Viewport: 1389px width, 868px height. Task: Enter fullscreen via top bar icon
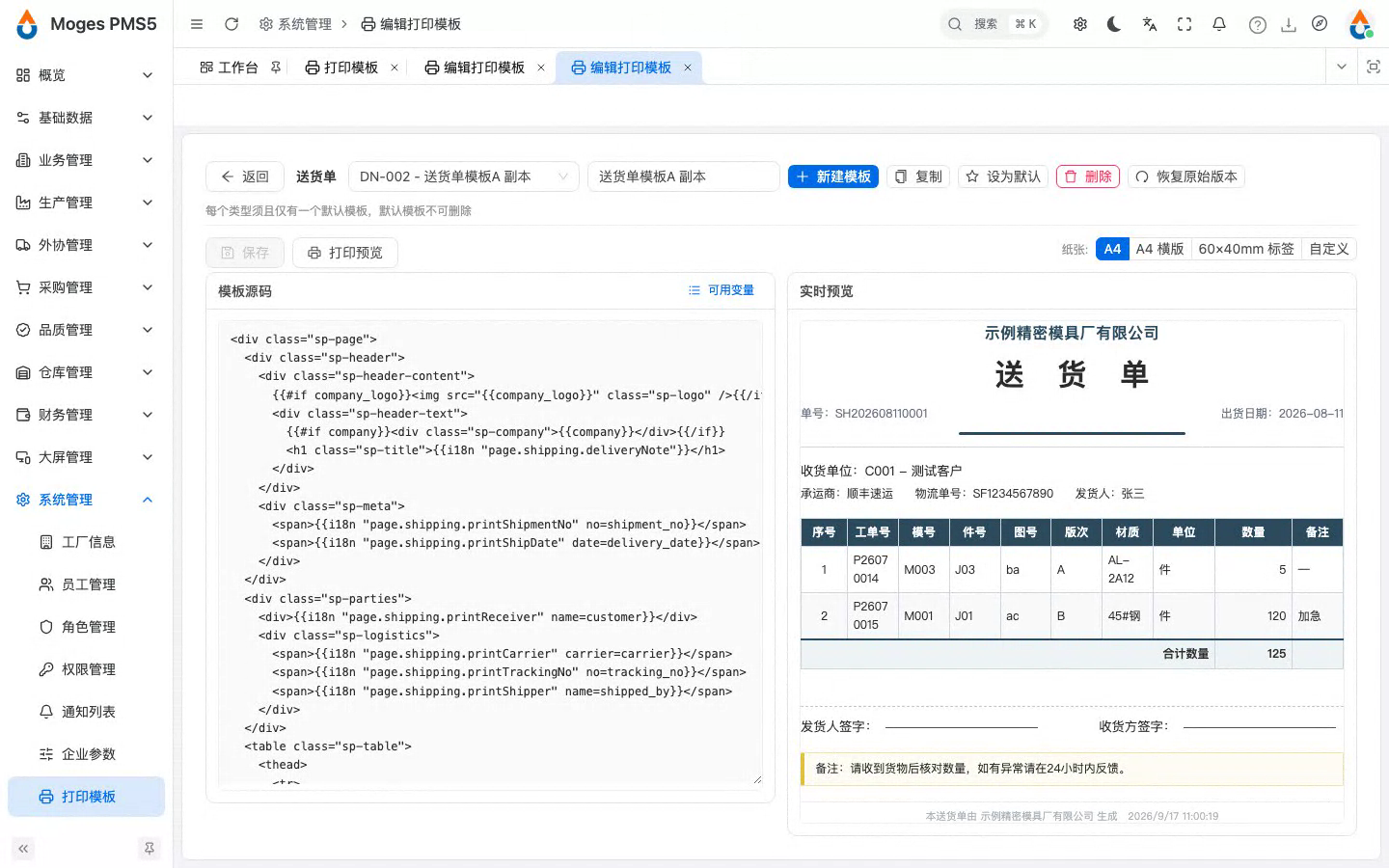click(1185, 24)
